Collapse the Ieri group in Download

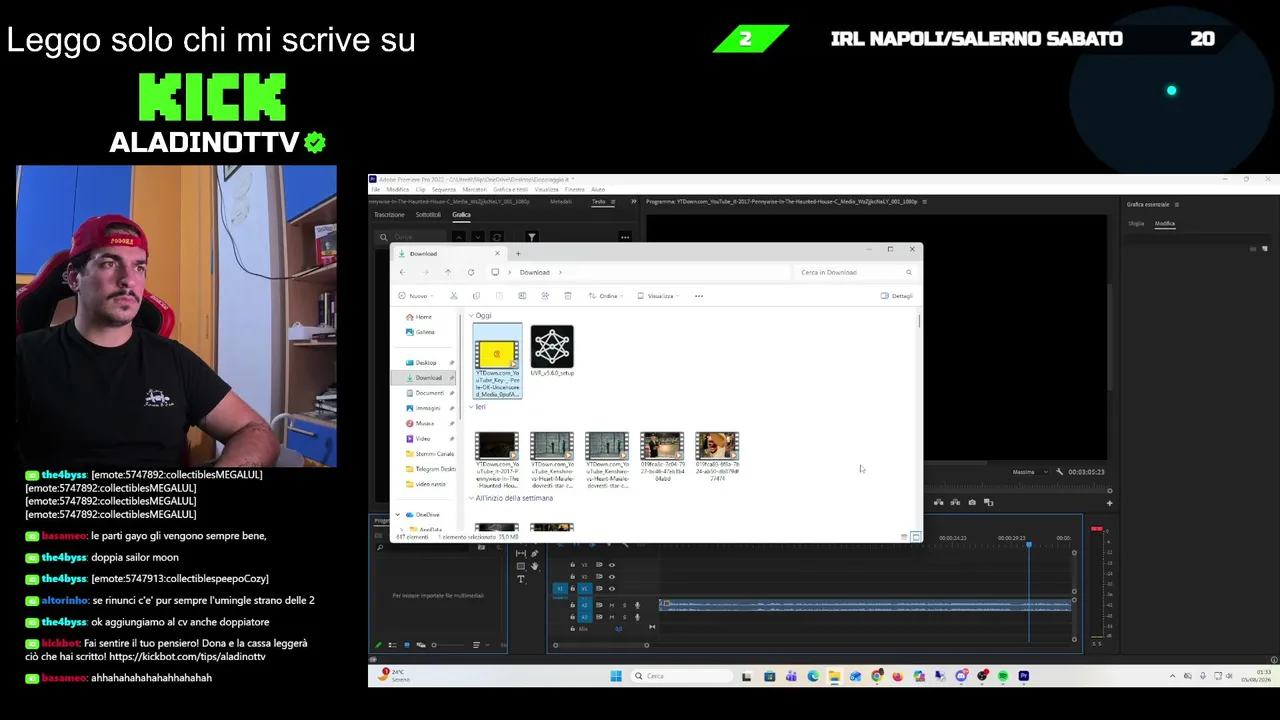pyautogui.click(x=471, y=407)
